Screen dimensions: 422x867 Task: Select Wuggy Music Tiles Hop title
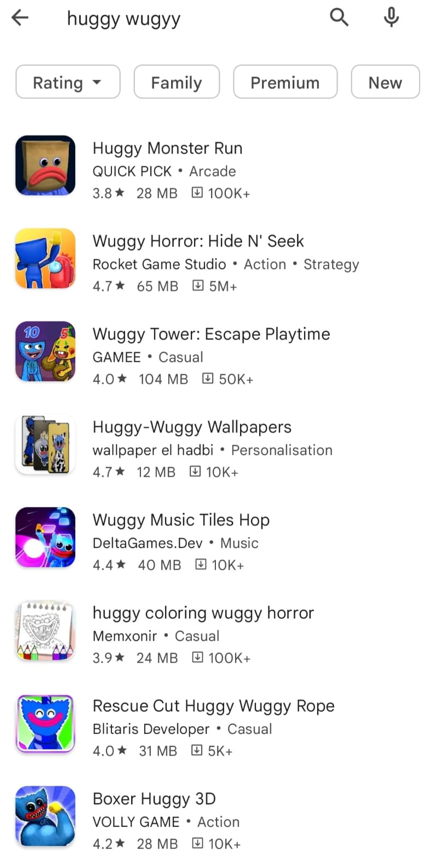(x=181, y=520)
